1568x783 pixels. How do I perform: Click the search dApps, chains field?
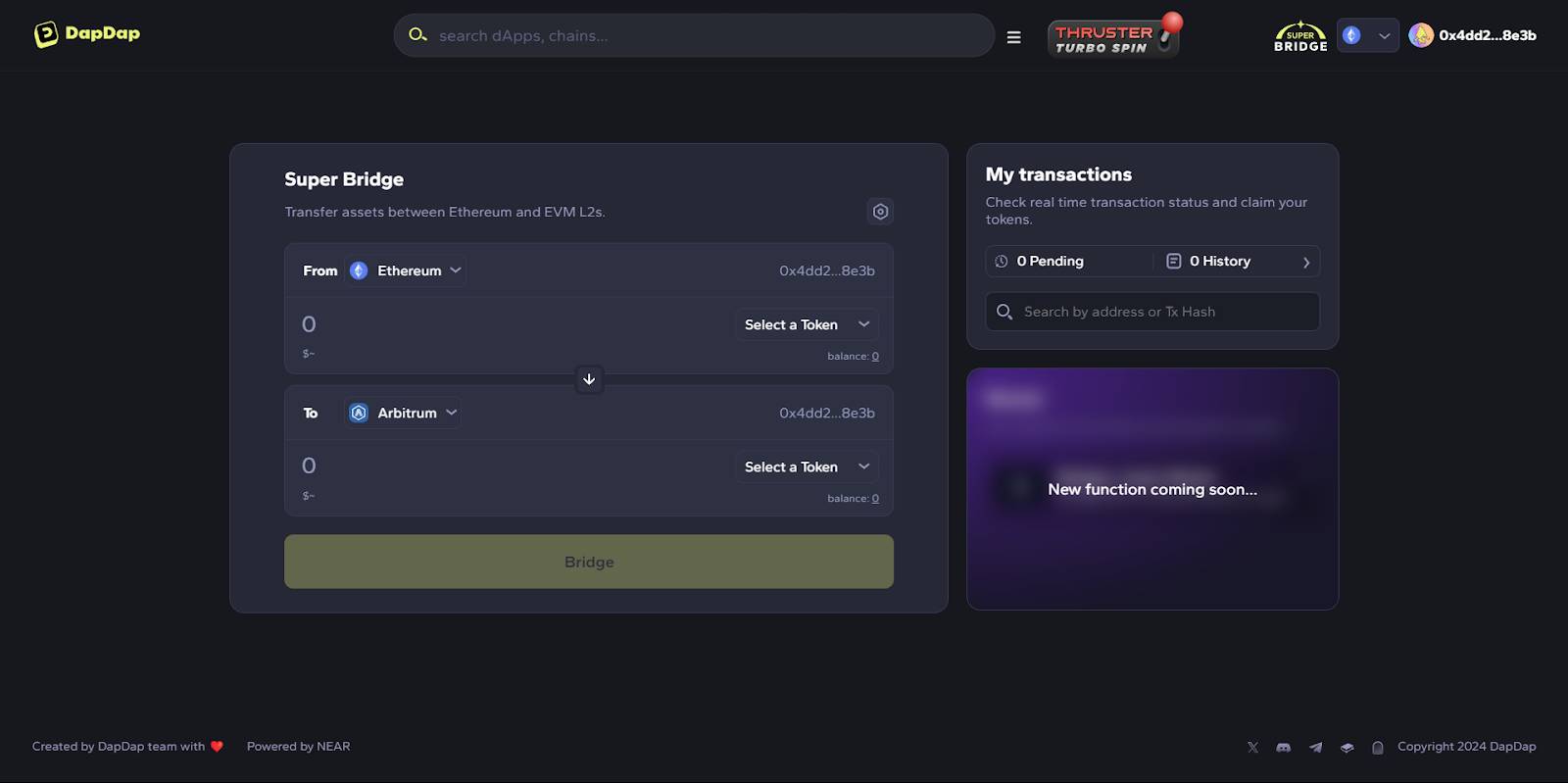click(x=694, y=35)
